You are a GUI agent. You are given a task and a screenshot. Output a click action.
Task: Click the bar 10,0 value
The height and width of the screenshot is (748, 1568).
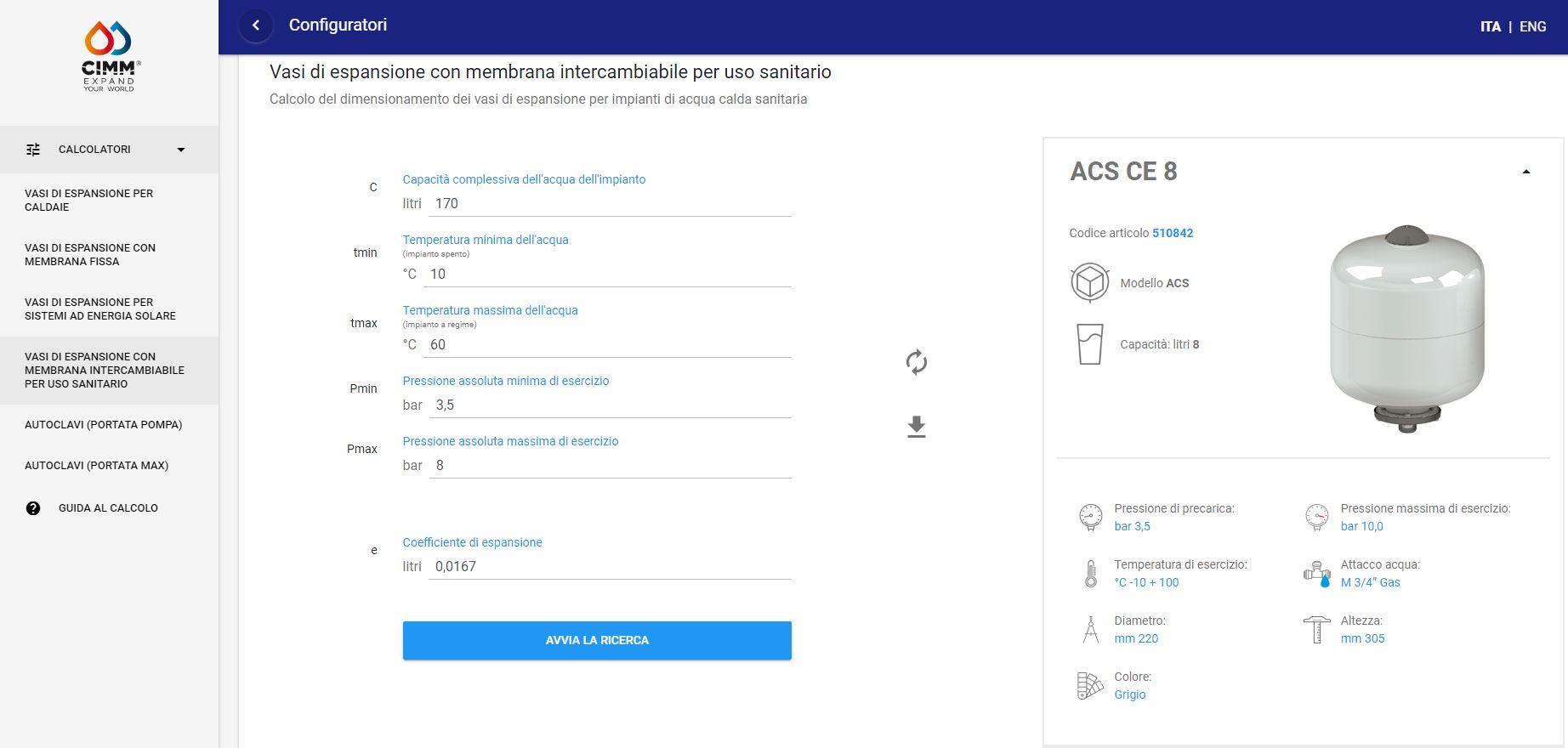point(1361,526)
